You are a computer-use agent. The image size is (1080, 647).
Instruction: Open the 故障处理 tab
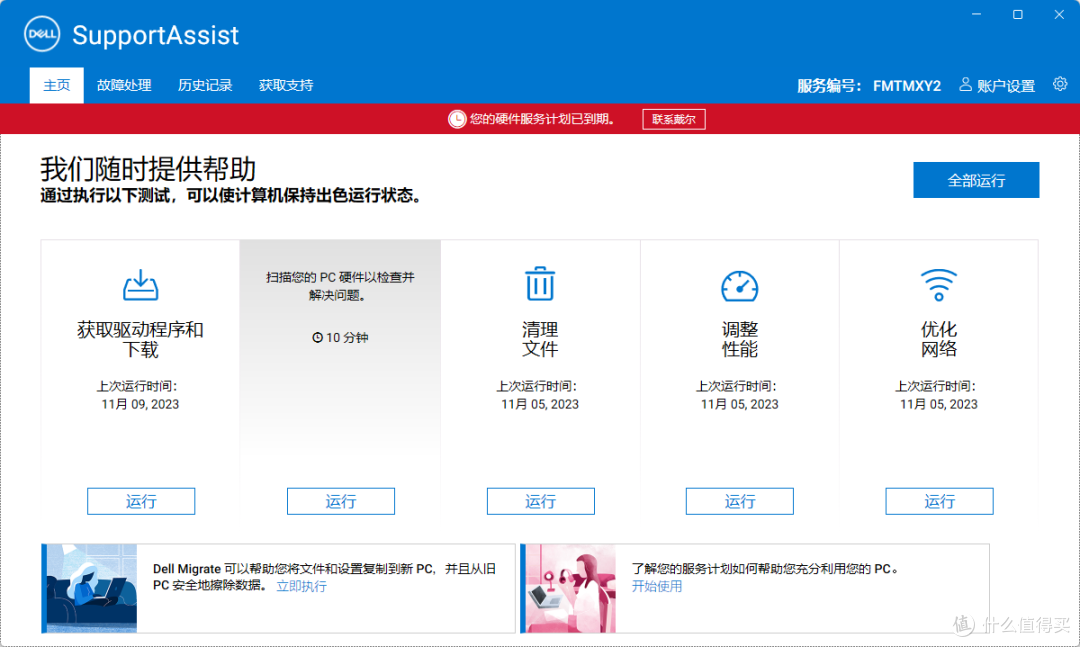coord(124,85)
